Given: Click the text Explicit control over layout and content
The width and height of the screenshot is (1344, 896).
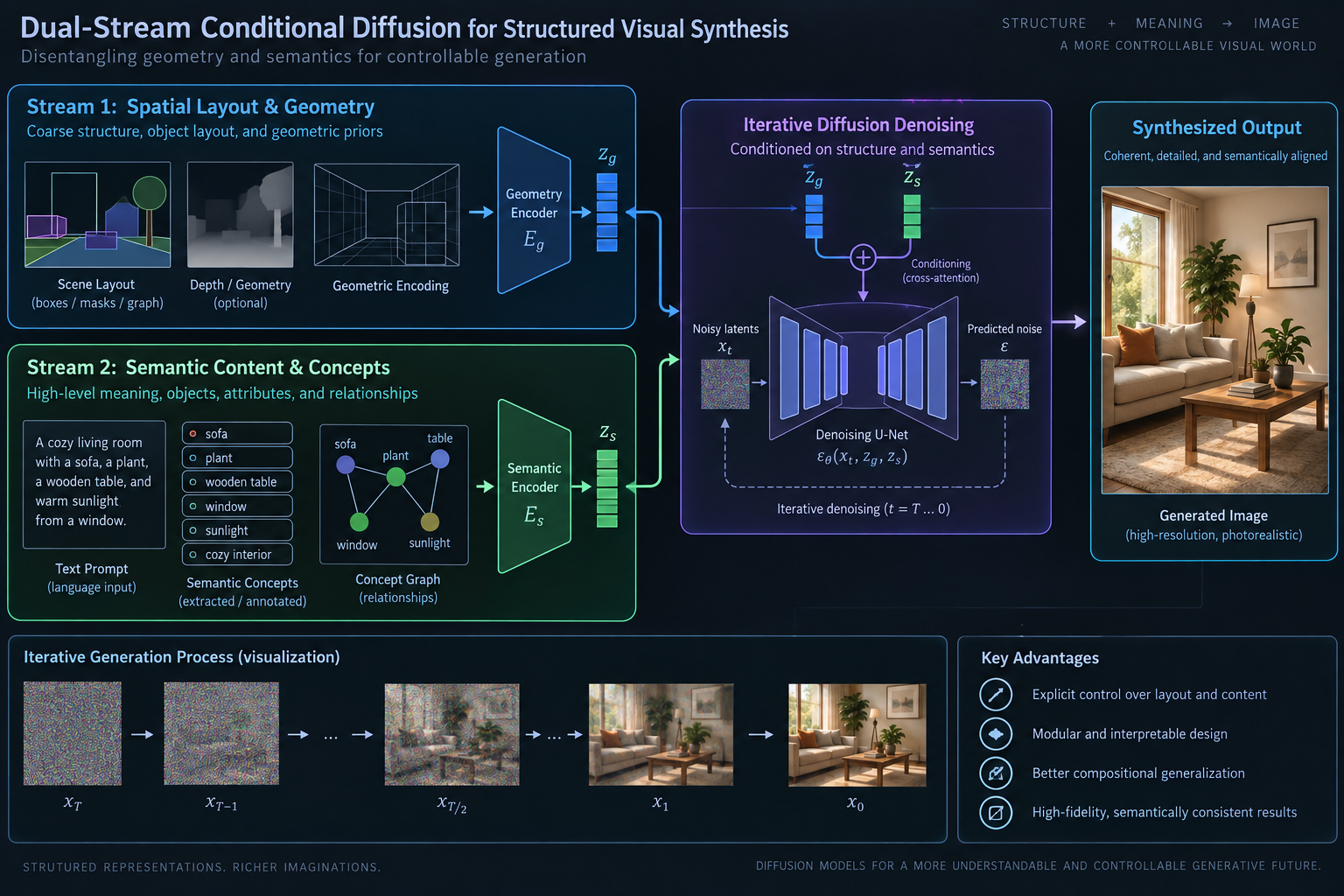Looking at the screenshot, I should coord(1149,695).
